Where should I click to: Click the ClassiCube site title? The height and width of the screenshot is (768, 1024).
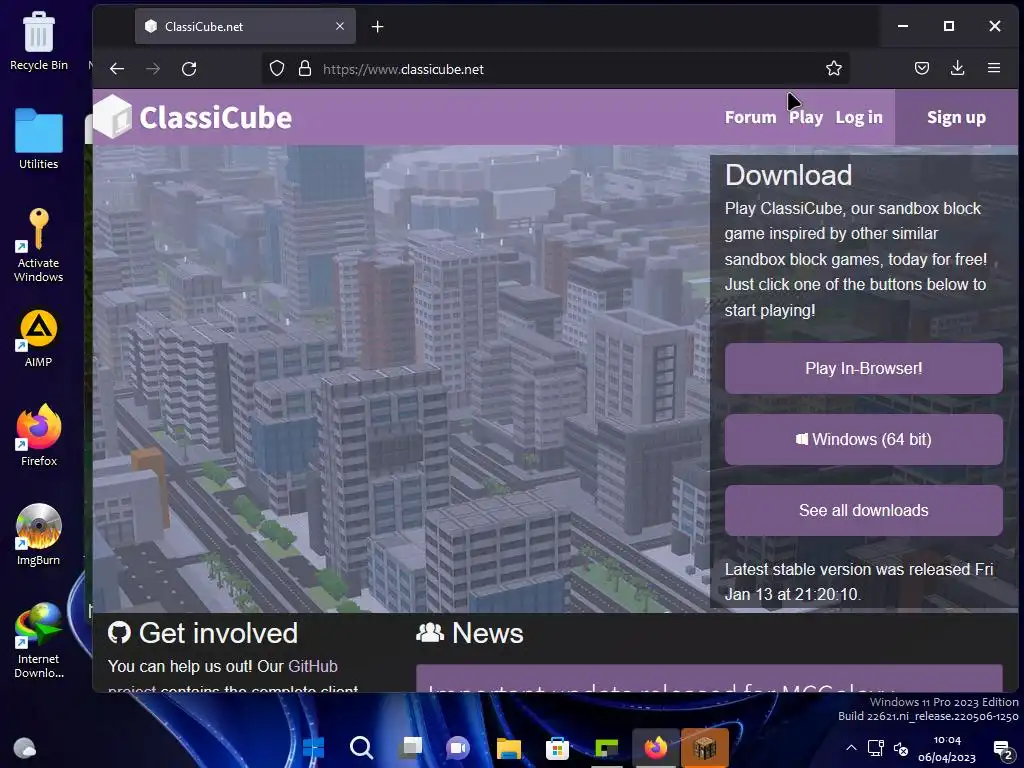(x=216, y=118)
